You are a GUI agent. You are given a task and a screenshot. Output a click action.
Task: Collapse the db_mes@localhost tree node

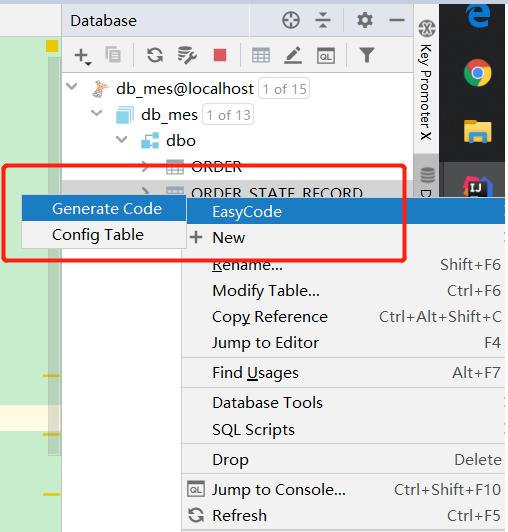[x=72, y=87]
